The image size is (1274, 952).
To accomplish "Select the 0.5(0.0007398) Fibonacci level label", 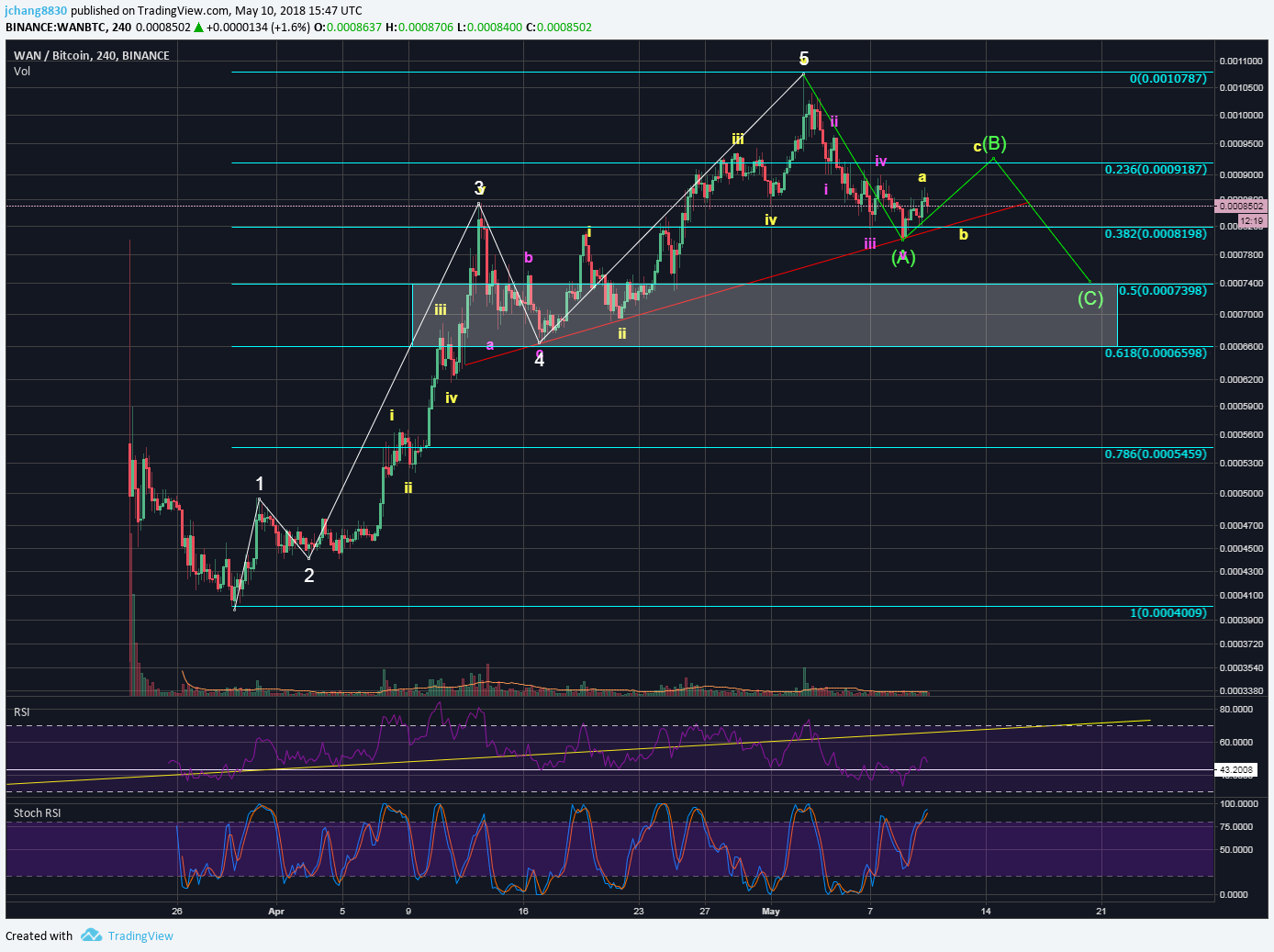I will 1163,290.
